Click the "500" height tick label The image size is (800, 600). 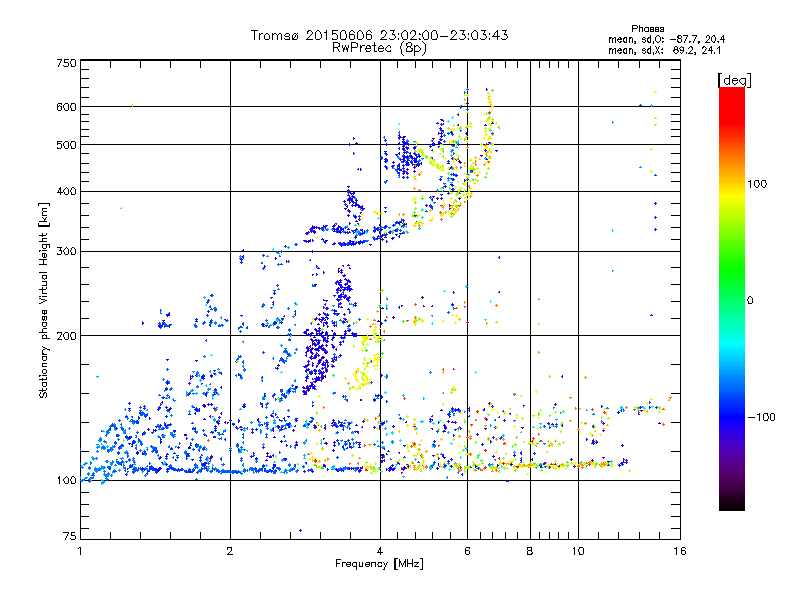pyautogui.click(x=66, y=145)
